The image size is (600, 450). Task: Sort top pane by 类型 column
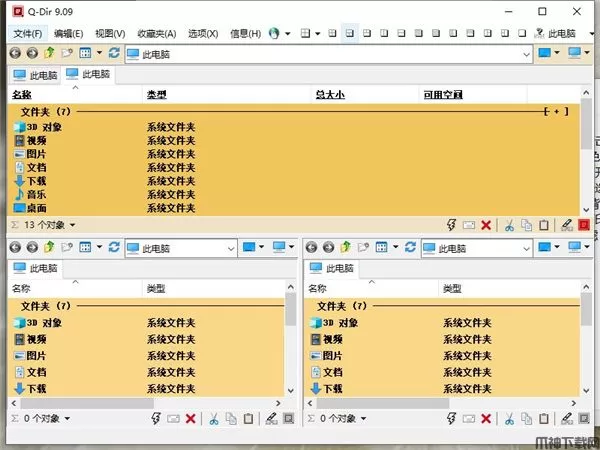click(x=157, y=95)
